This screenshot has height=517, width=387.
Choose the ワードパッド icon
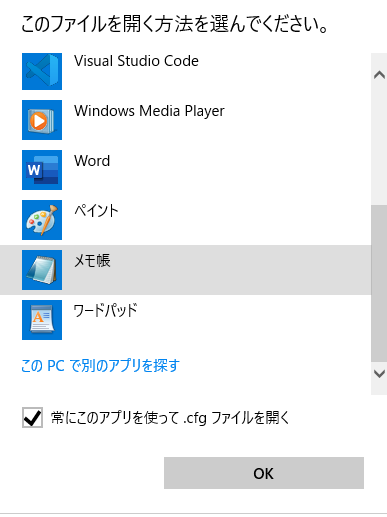[42, 320]
